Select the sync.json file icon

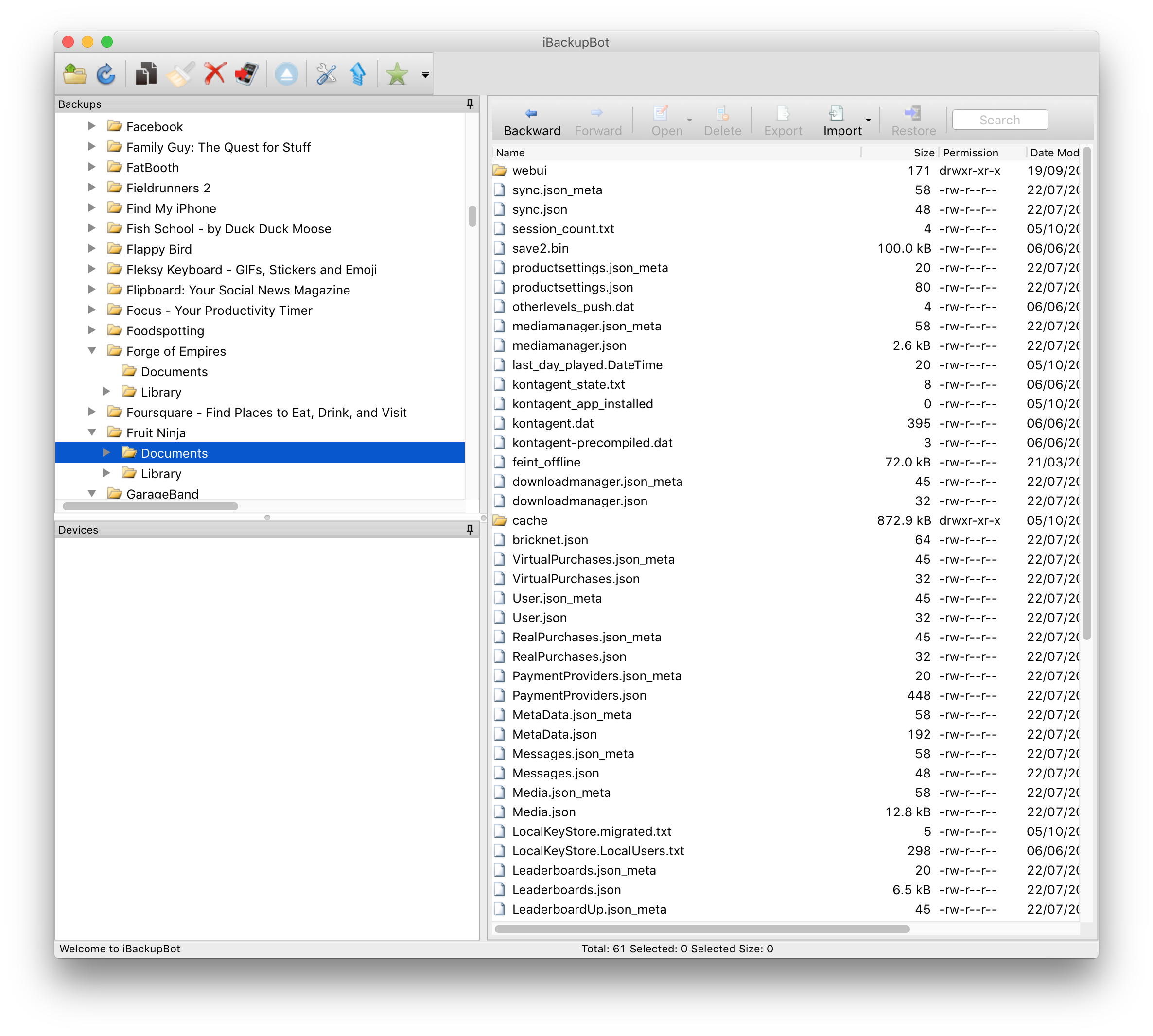(499, 209)
